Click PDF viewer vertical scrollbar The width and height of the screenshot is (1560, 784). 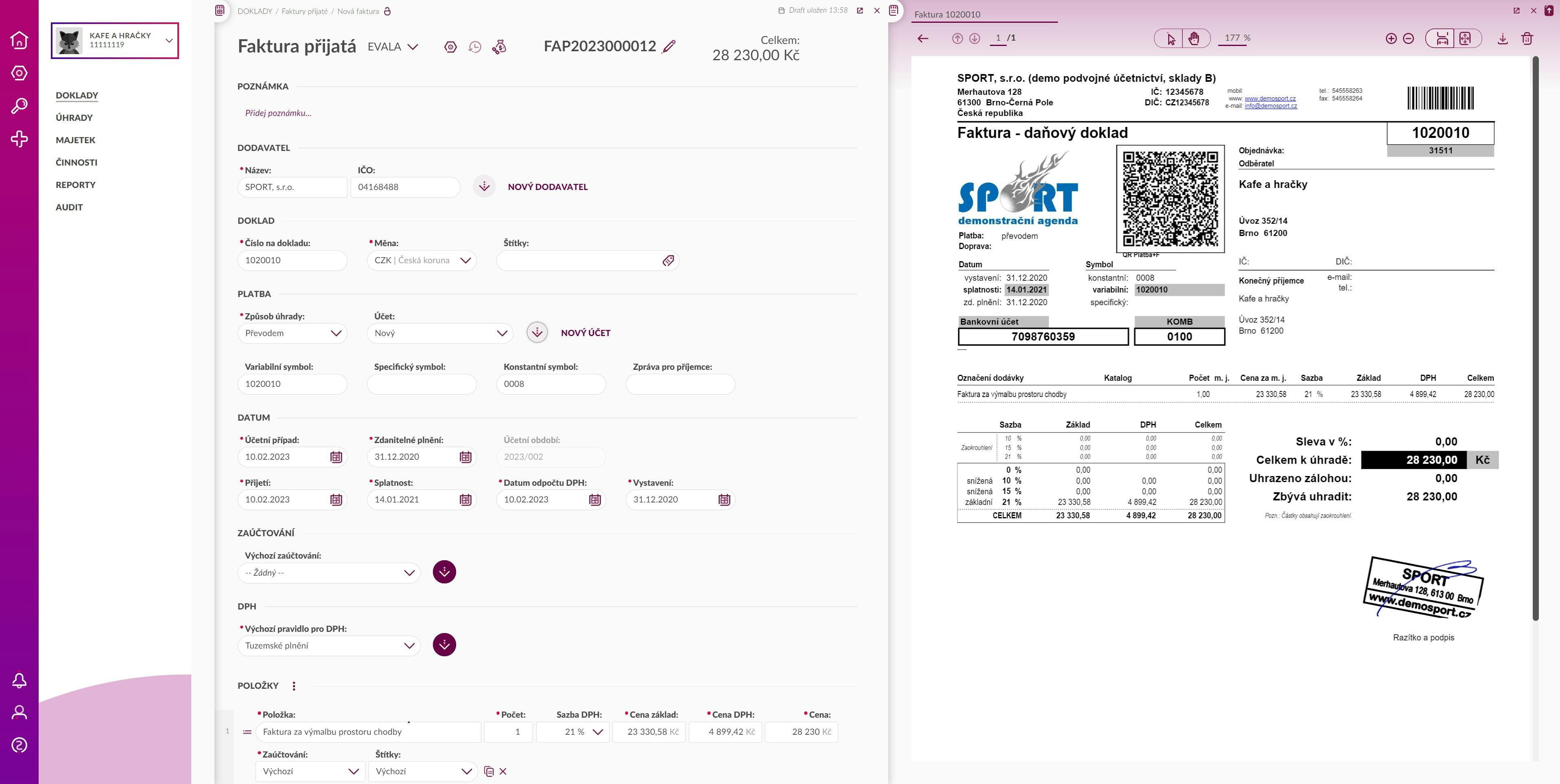pyautogui.click(x=1535, y=338)
